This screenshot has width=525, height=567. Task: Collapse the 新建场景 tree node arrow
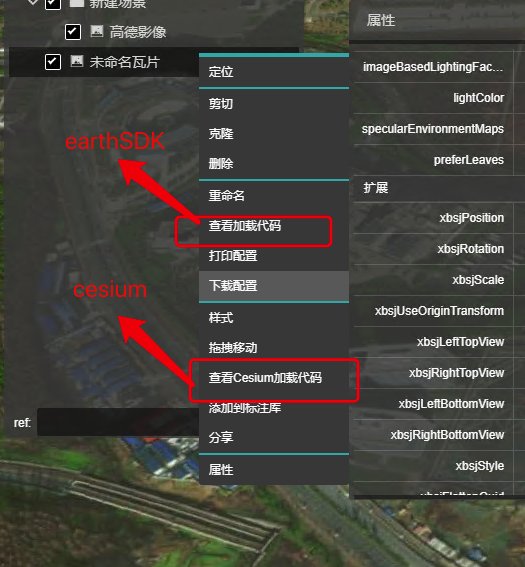(x=33, y=2)
